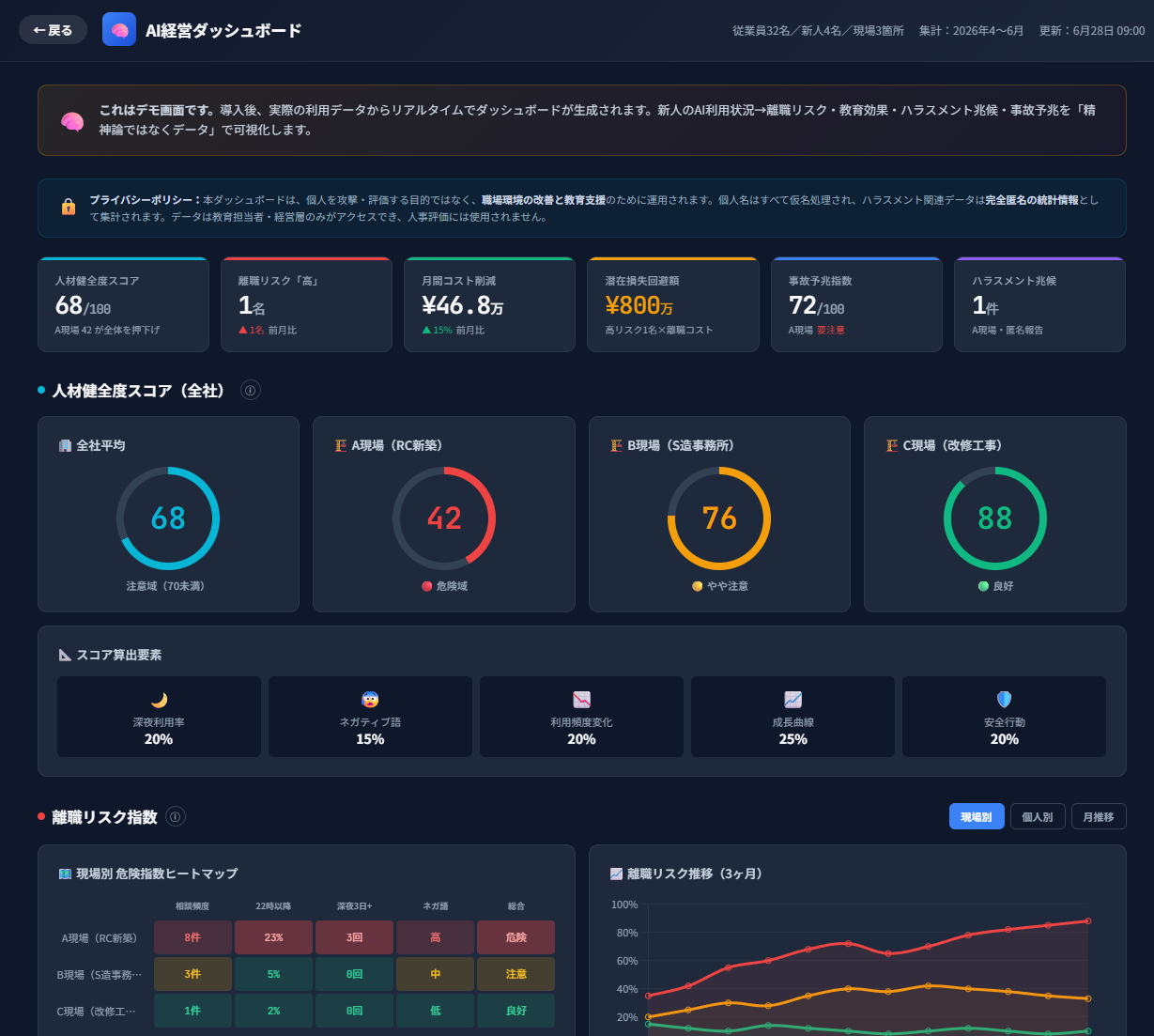
Task: Open info icon beside 人材健全度スコア heading
Action: coord(251,390)
